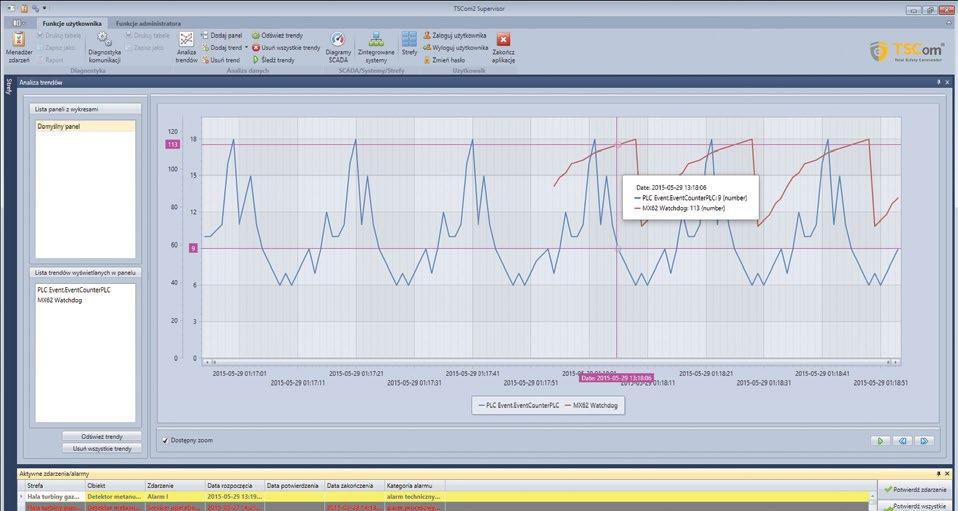Image resolution: width=958 pixels, height=511 pixels.
Task: Sort by the Obiekt column header
Action: [114, 485]
